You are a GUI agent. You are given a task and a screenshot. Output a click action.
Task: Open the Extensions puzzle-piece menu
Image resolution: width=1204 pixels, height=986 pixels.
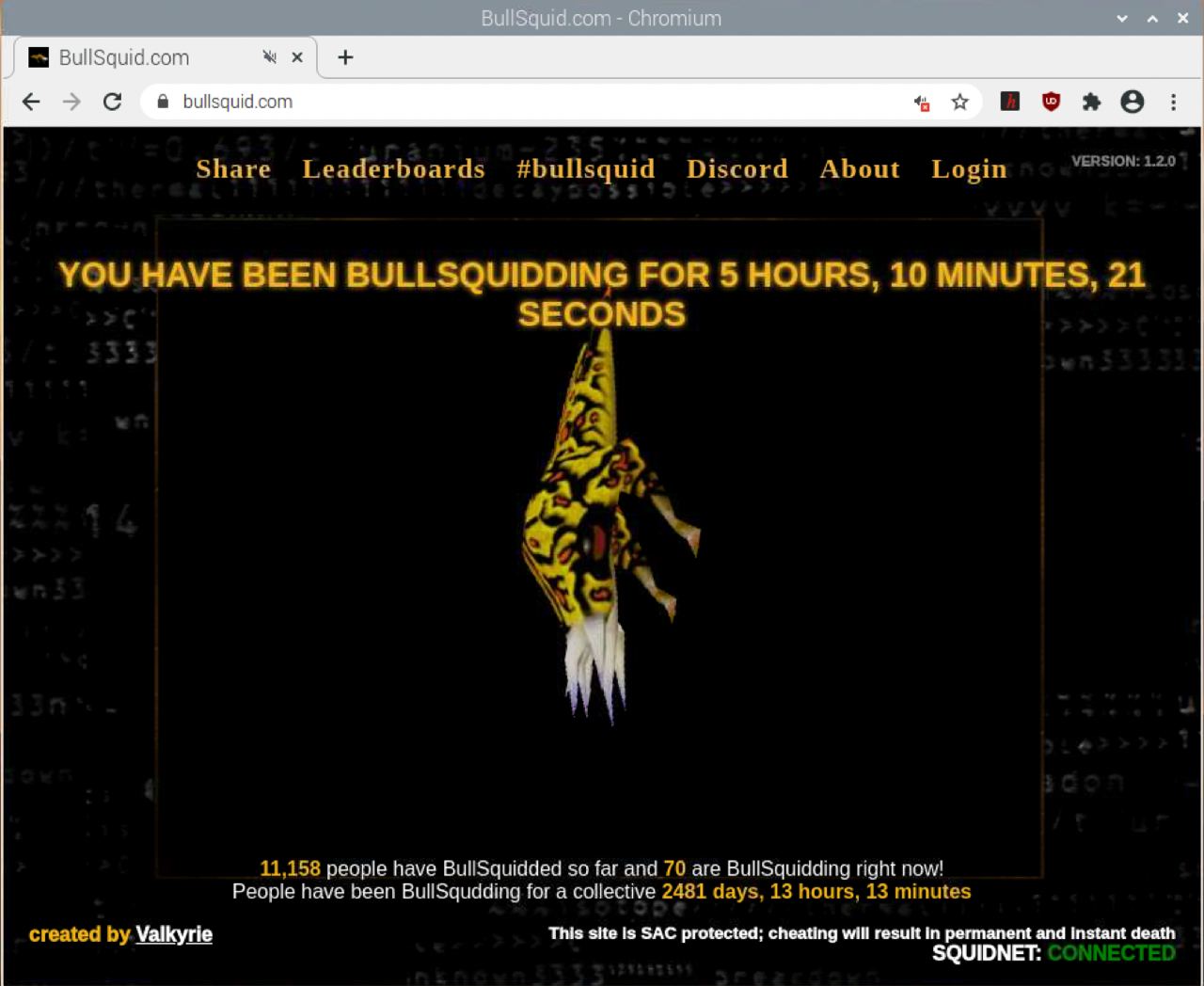pos(1091,102)
